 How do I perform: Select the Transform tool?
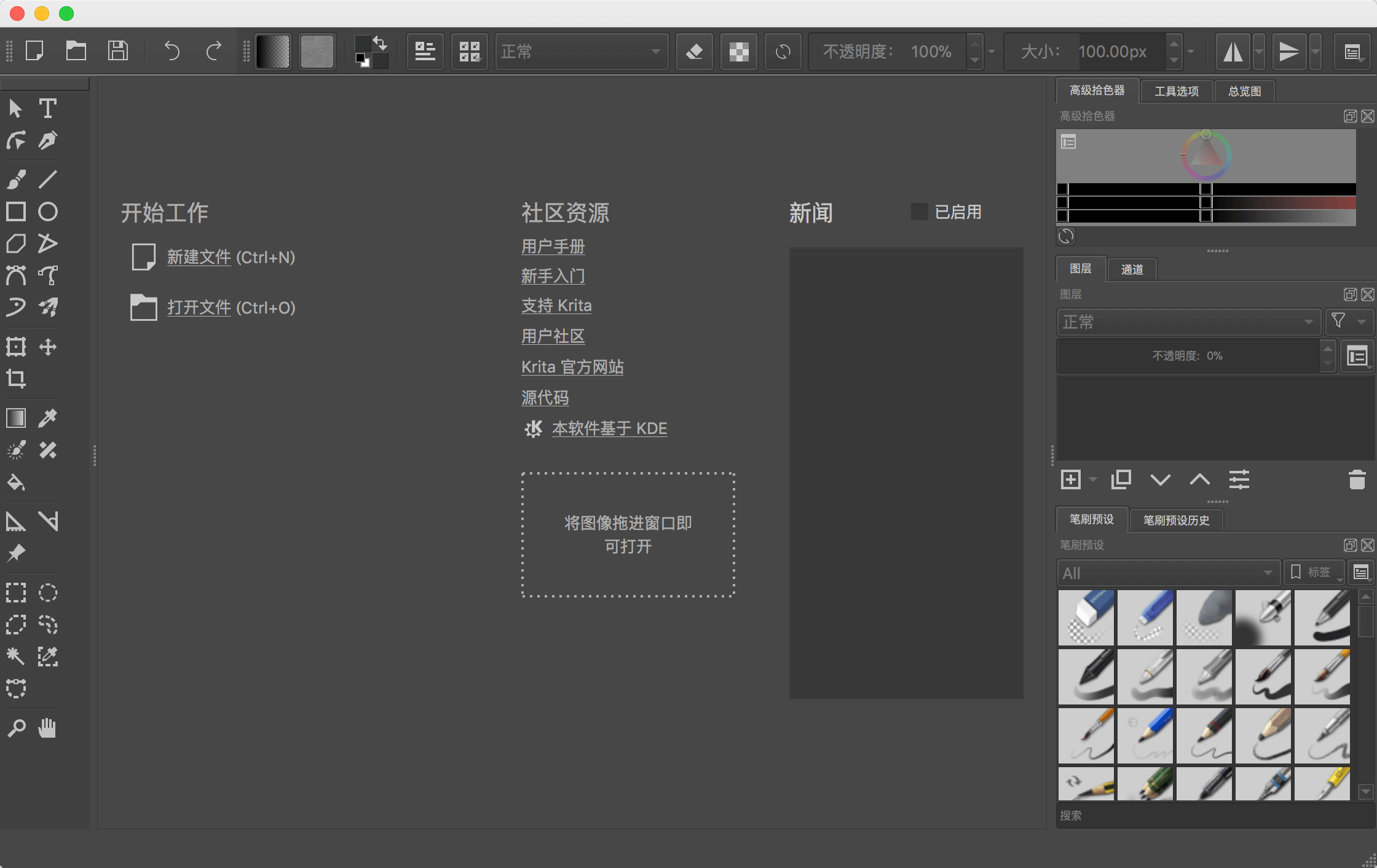[x=16, y=347]
